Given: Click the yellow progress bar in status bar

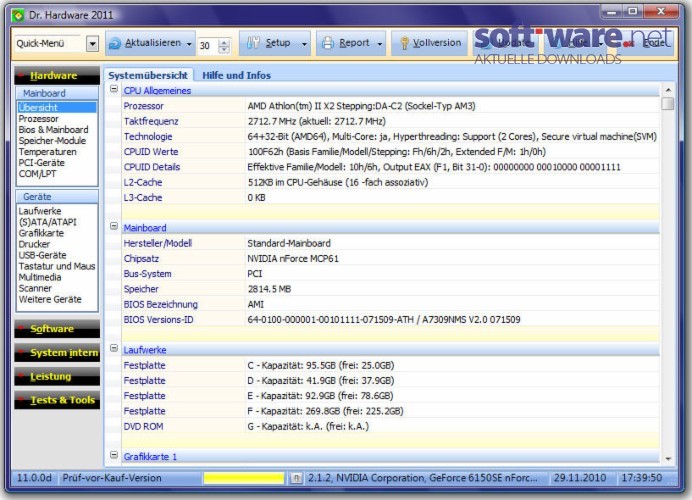Looking at the screenshot, I should click(244, 478).
